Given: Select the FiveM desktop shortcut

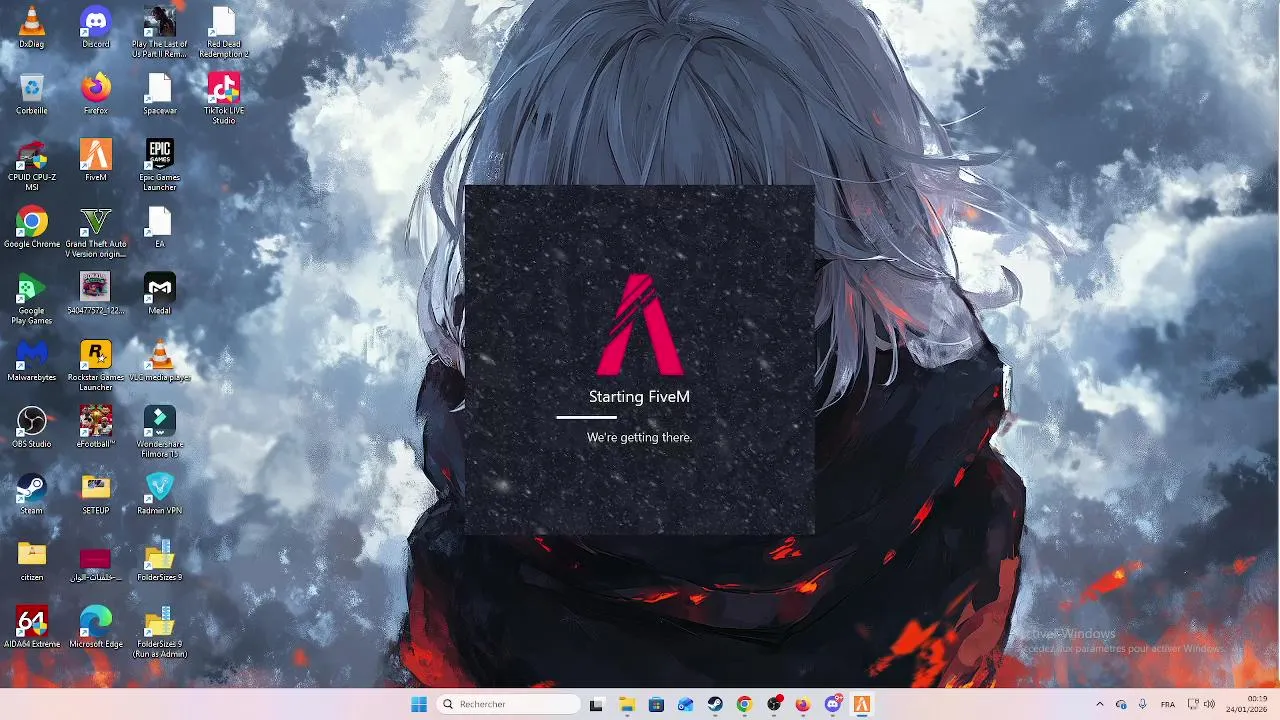Looking at the screenshot, I should [96, 160].
